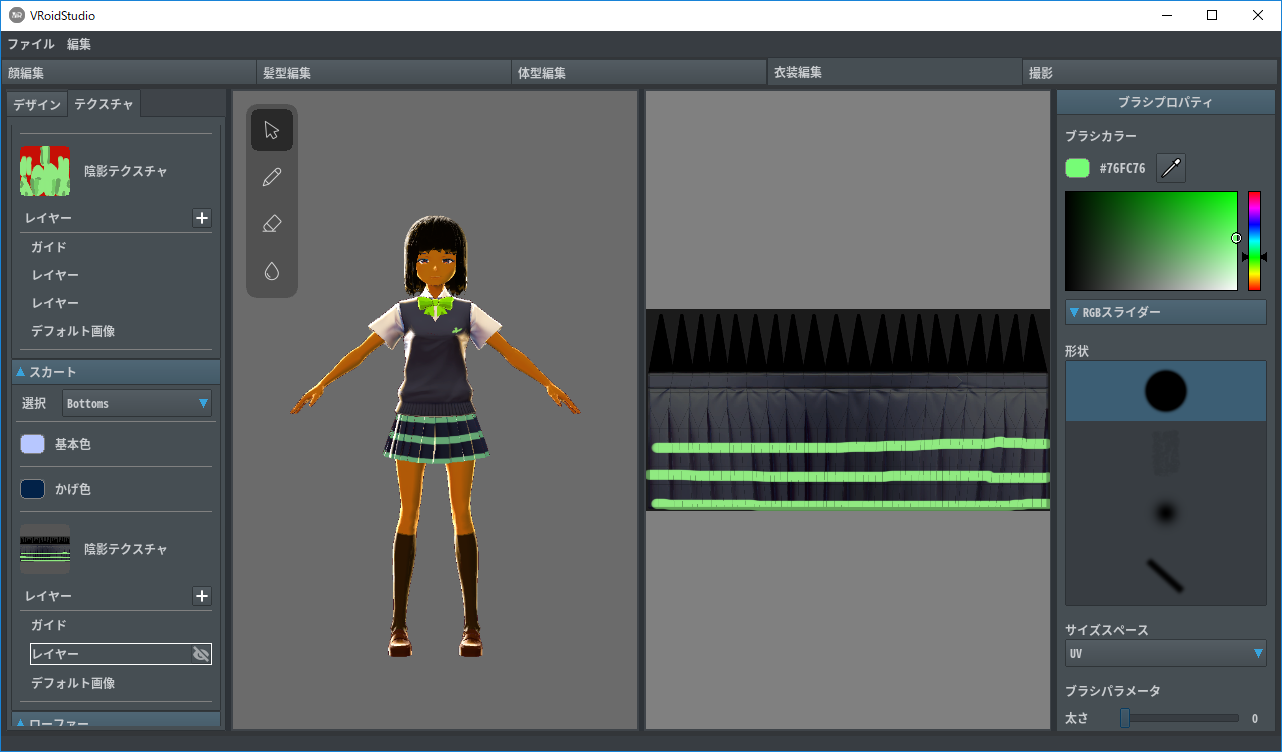Image resolution: width=1282 pixels, height=752 pixels.
Task: Go to the 体型編集 tab
Action: point(640,73)
